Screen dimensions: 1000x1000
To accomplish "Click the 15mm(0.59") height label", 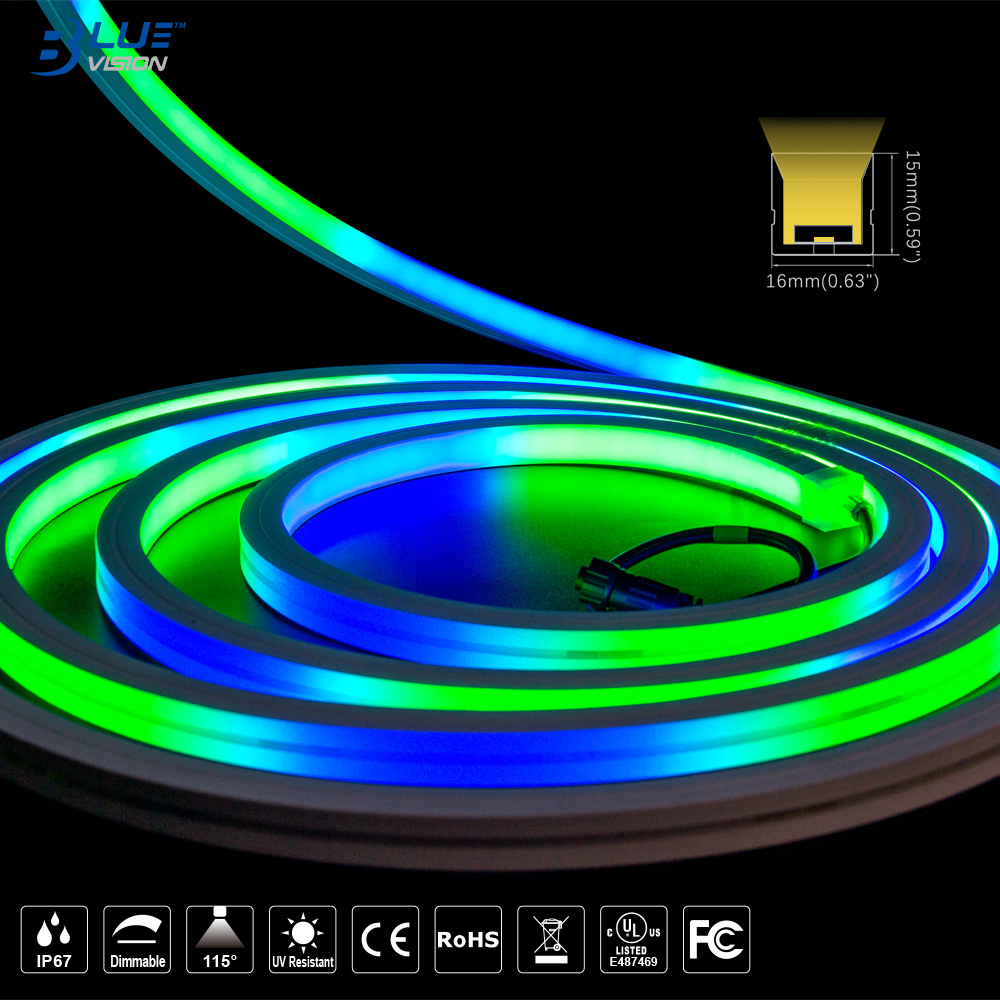I will pyautogui.click(x=911, y=207).
